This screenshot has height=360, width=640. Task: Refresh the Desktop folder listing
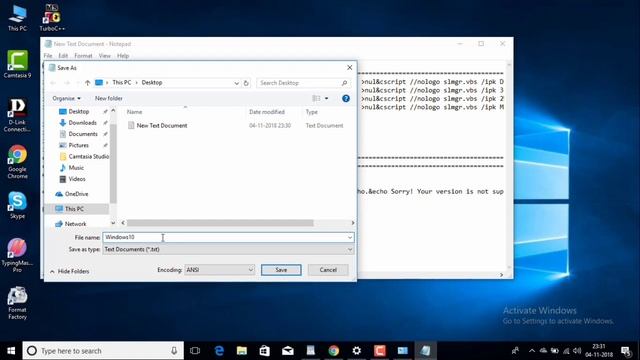click(246, 83)
